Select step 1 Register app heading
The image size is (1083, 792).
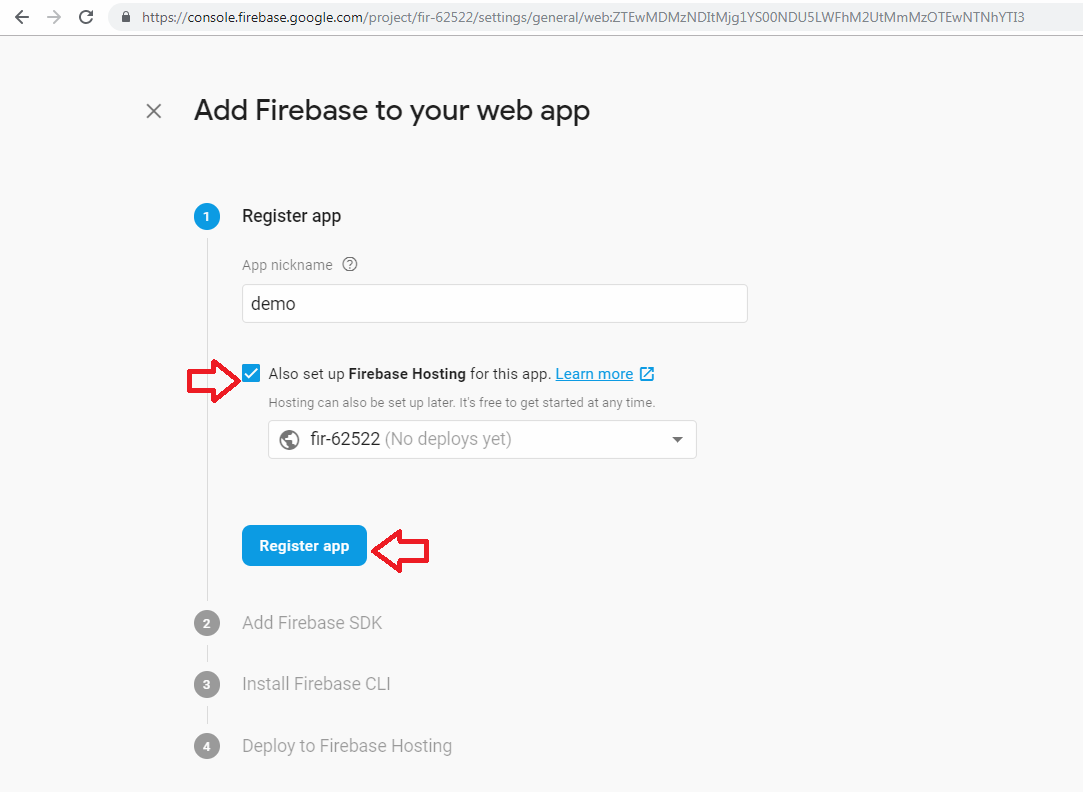(291, 216)
